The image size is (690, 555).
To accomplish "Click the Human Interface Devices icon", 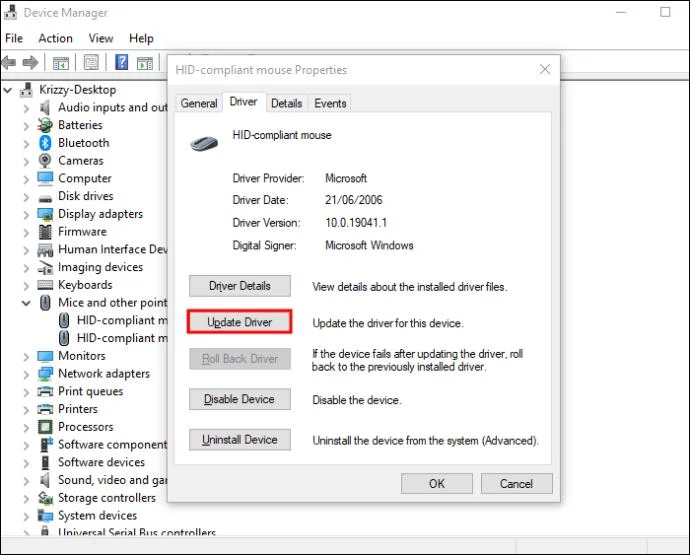I will (45, 250).
